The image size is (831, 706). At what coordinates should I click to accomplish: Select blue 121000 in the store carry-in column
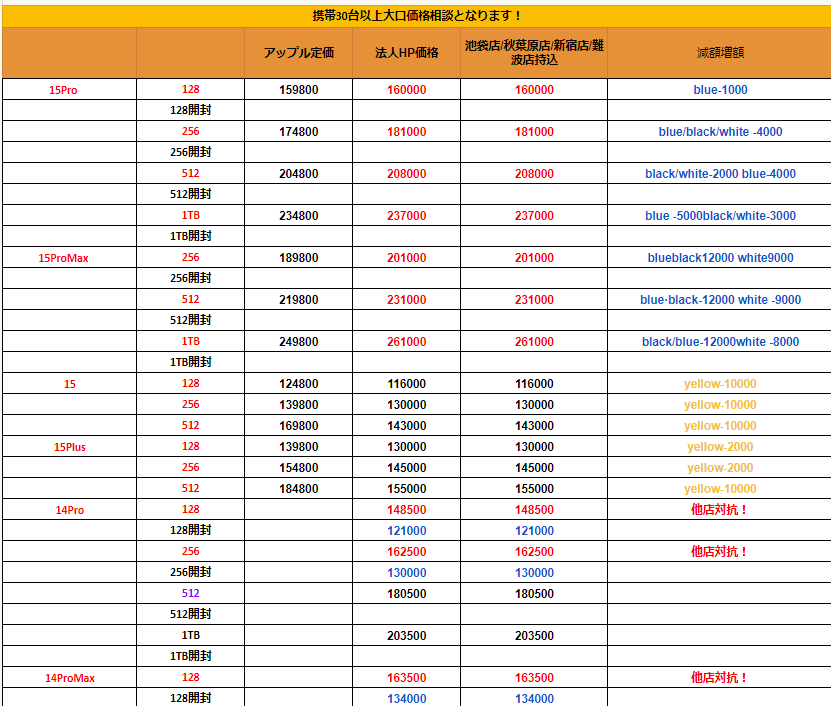[x=534, y=531]
